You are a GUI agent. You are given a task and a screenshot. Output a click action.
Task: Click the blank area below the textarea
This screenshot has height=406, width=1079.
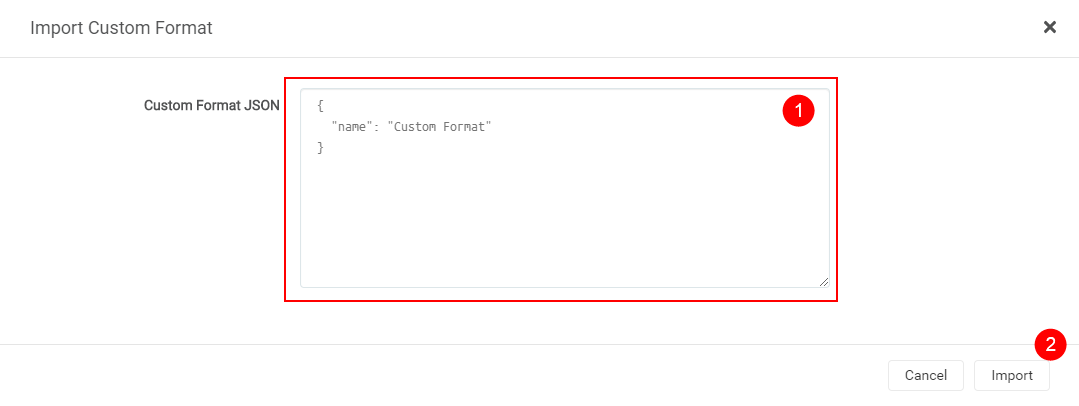tap(560, 322)
